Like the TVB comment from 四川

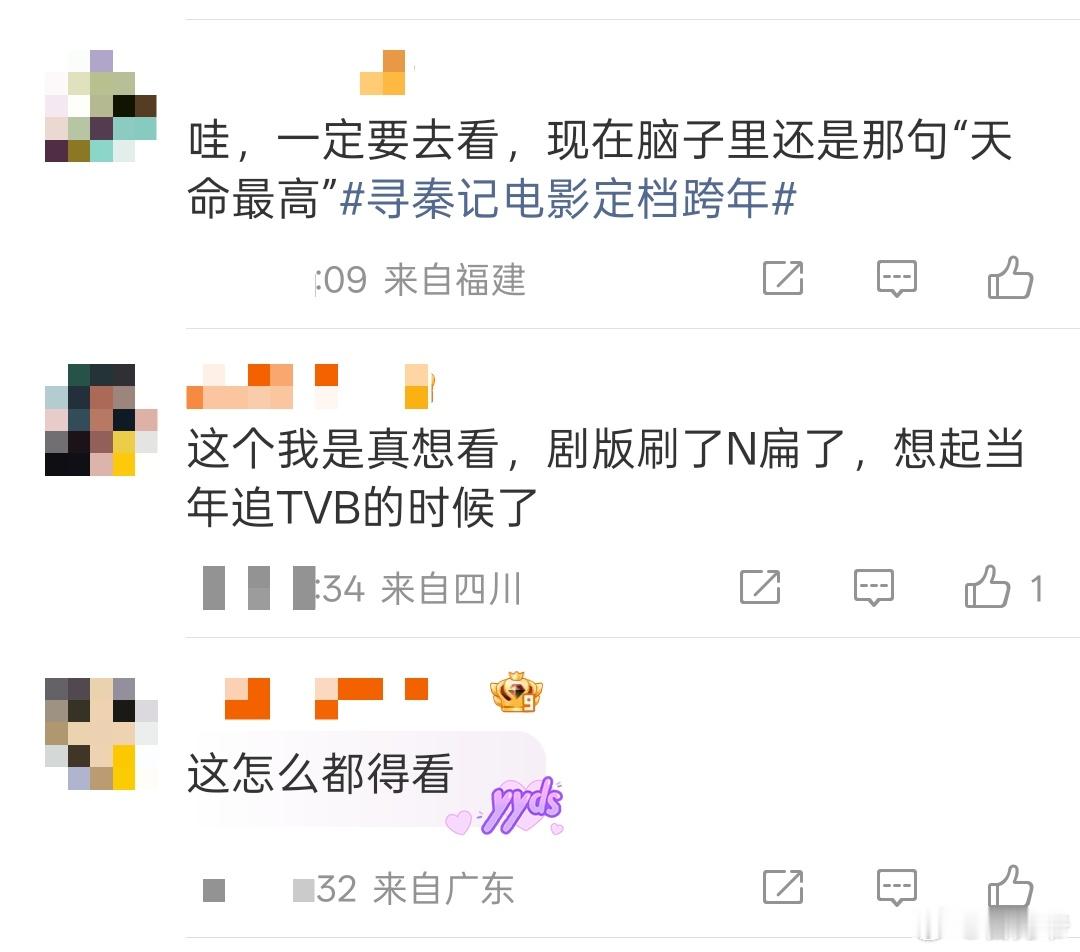click(x=987, y=587)
